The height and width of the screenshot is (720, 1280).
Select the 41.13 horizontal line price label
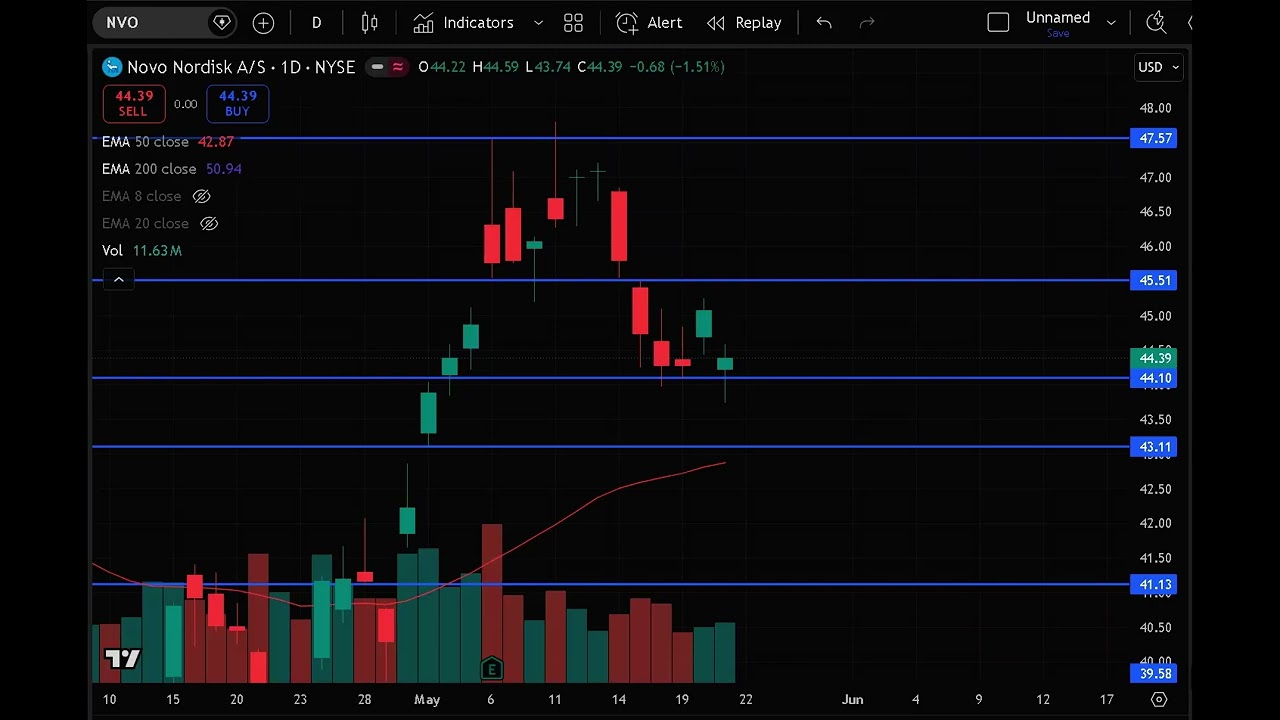point(1154,584)
